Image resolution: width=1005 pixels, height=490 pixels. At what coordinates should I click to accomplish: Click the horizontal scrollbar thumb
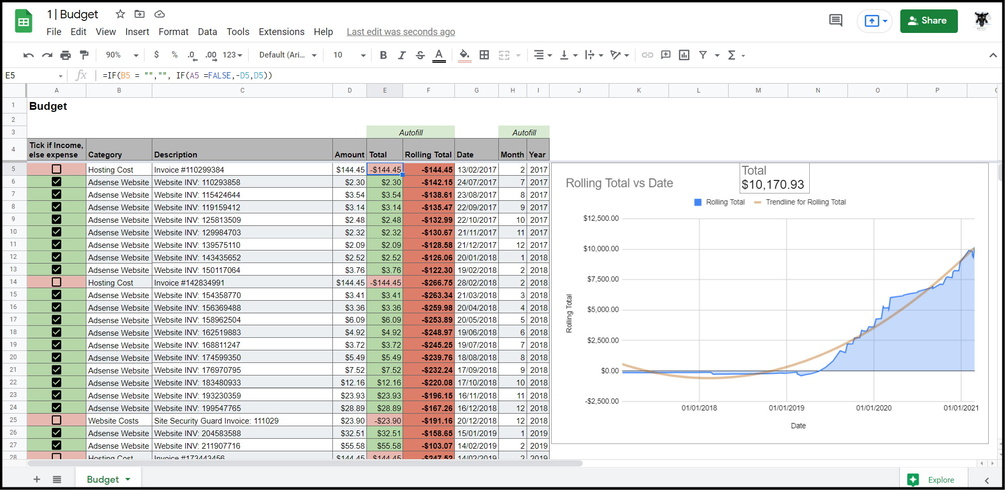(304, 462)
